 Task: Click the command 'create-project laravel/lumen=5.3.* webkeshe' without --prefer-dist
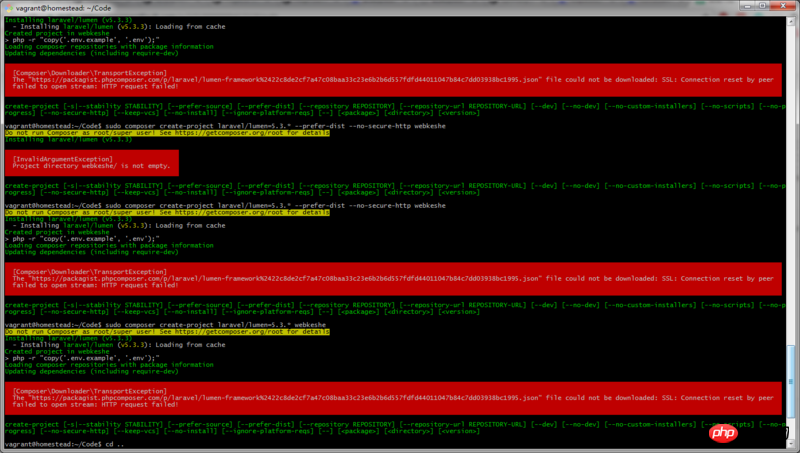tap(242, 325)
